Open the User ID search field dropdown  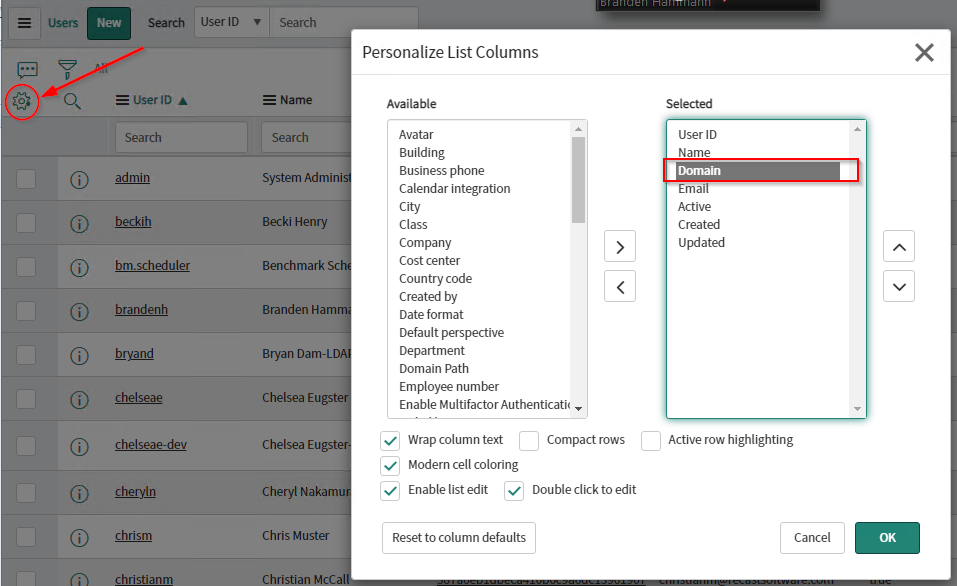coord(231,23)
